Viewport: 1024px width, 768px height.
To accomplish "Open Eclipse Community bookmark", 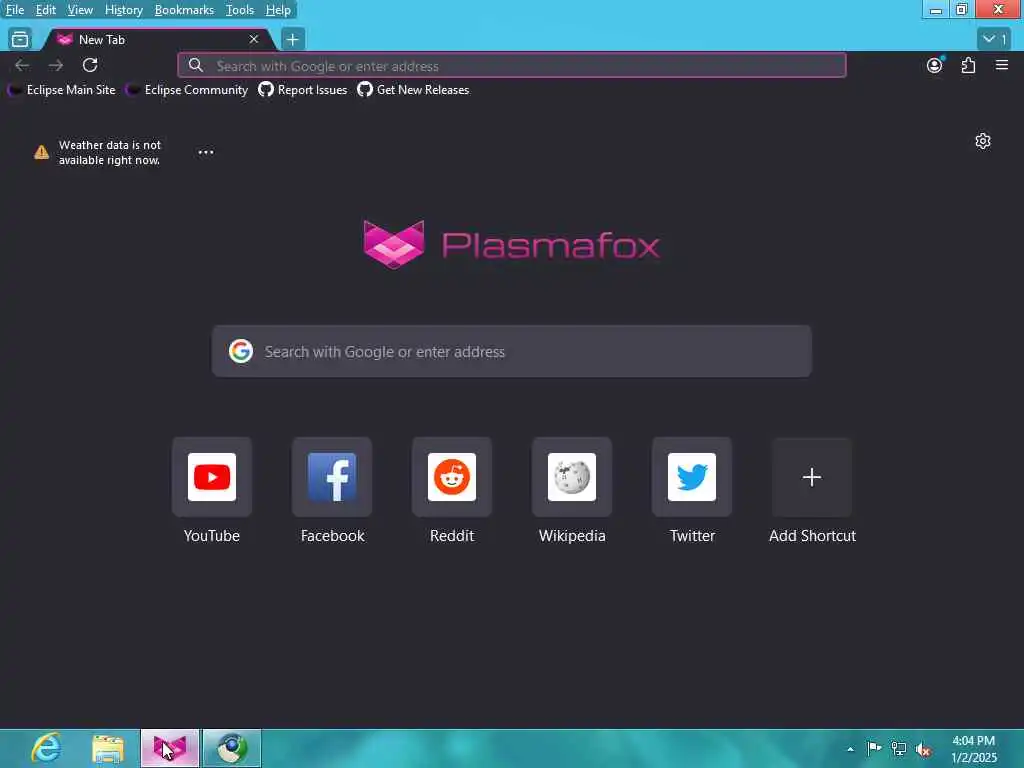I will click(x=187, y=89).
